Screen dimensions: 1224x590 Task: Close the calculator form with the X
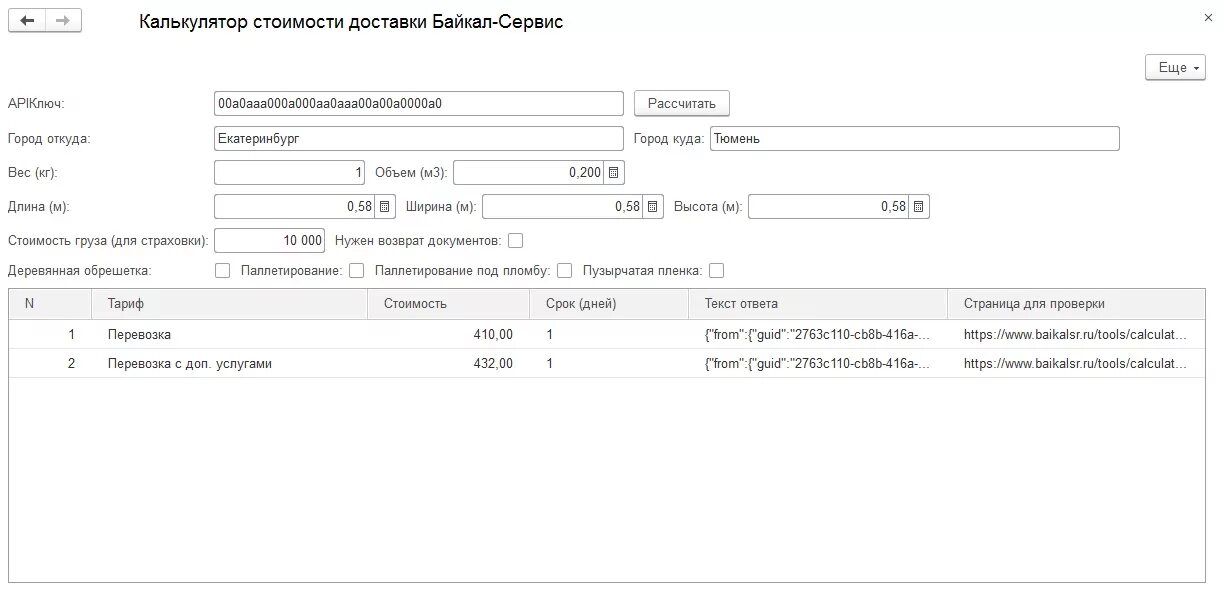click(x=1209, y=18)
